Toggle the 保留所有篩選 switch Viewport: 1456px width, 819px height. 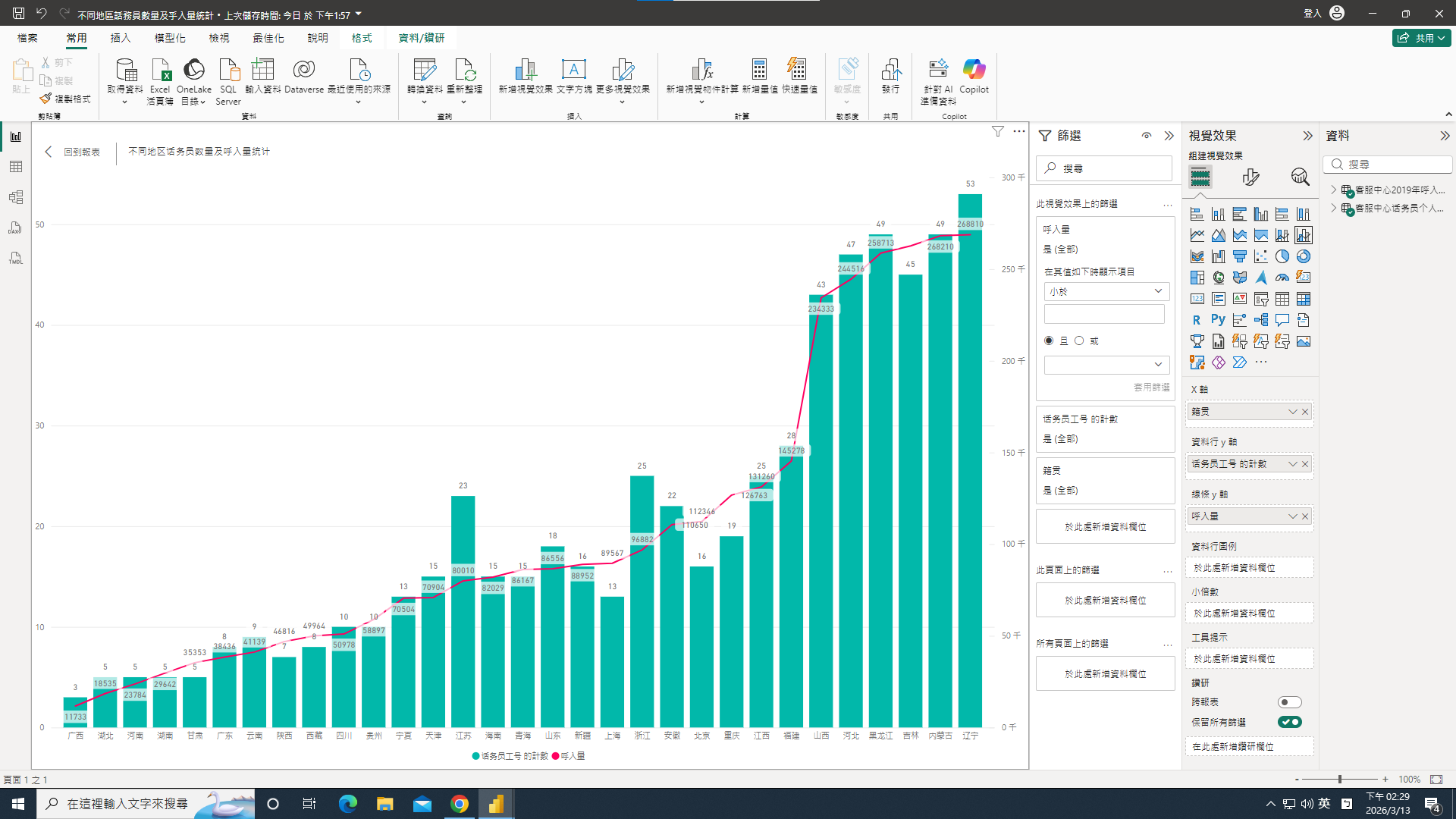click(x=1289, y=722)
